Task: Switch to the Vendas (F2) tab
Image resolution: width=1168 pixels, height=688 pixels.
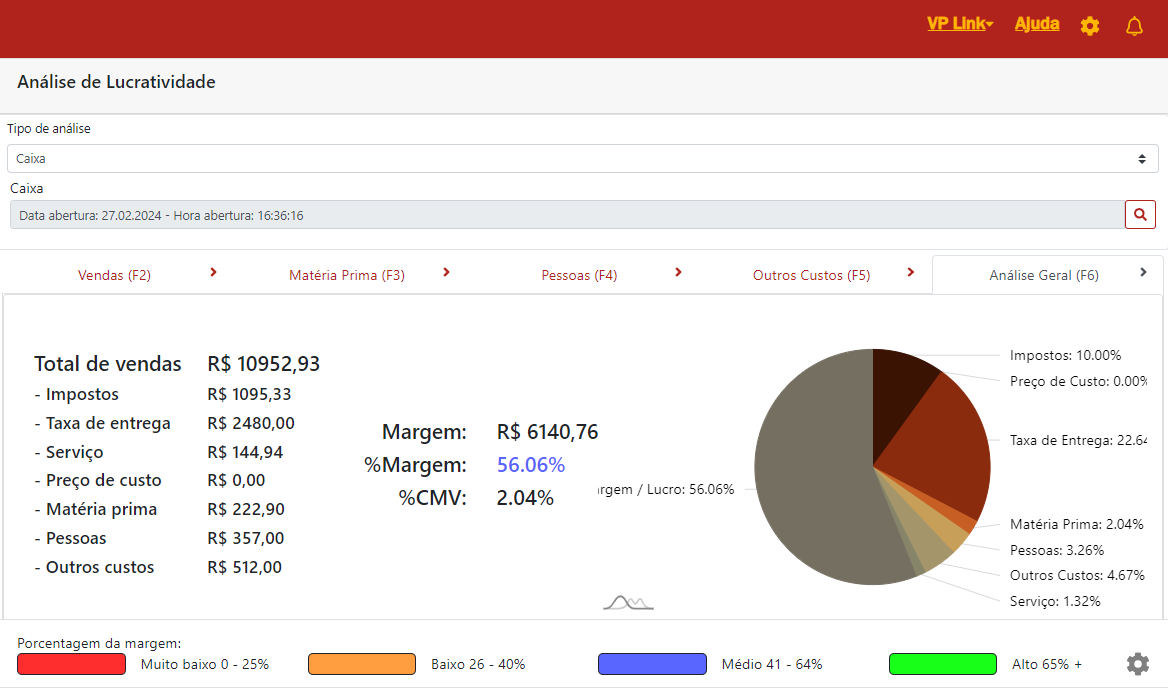Action: (x=114, y=275)
